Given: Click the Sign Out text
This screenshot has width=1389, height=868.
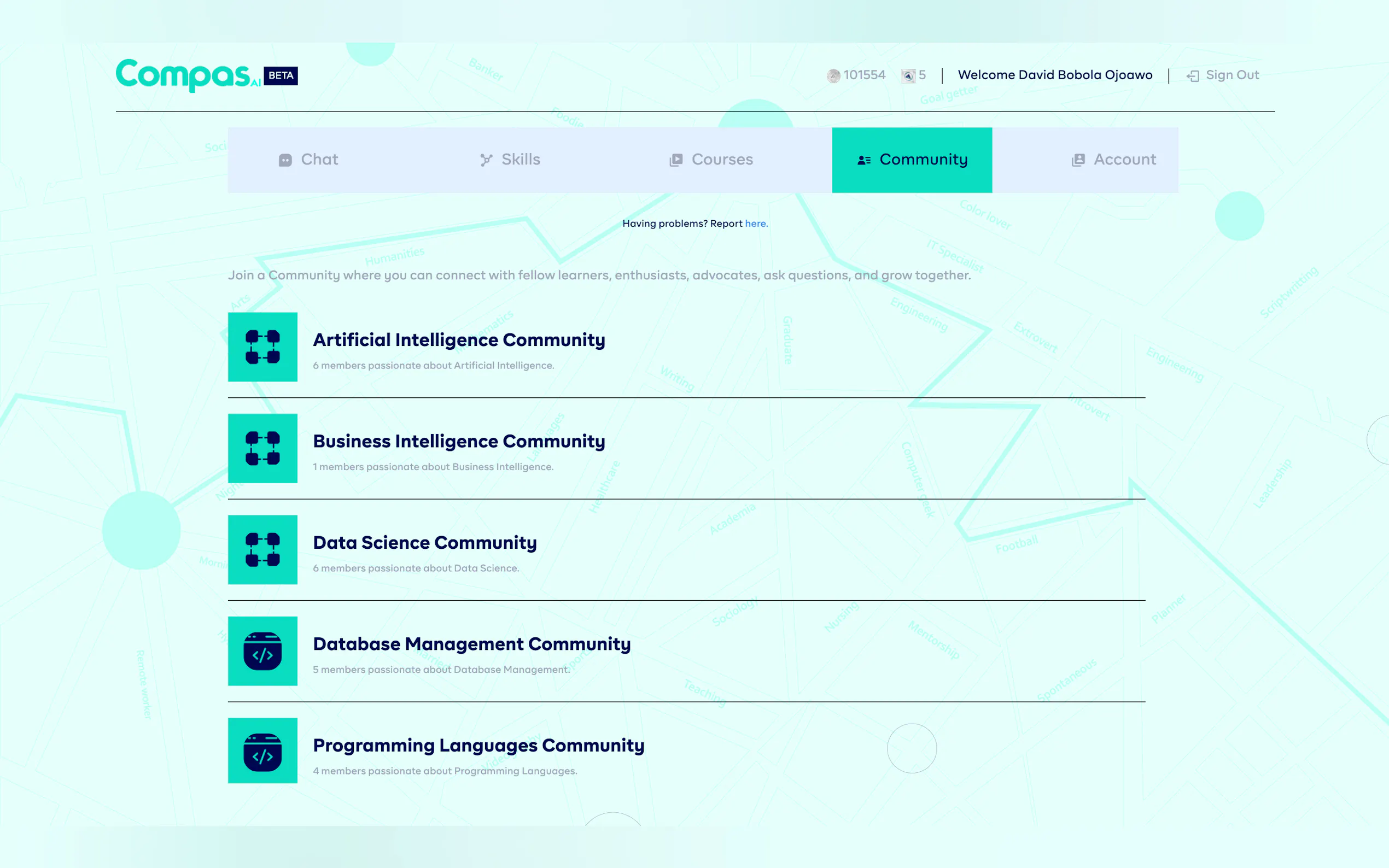Looking at the screenshot, I should 1232,75.
